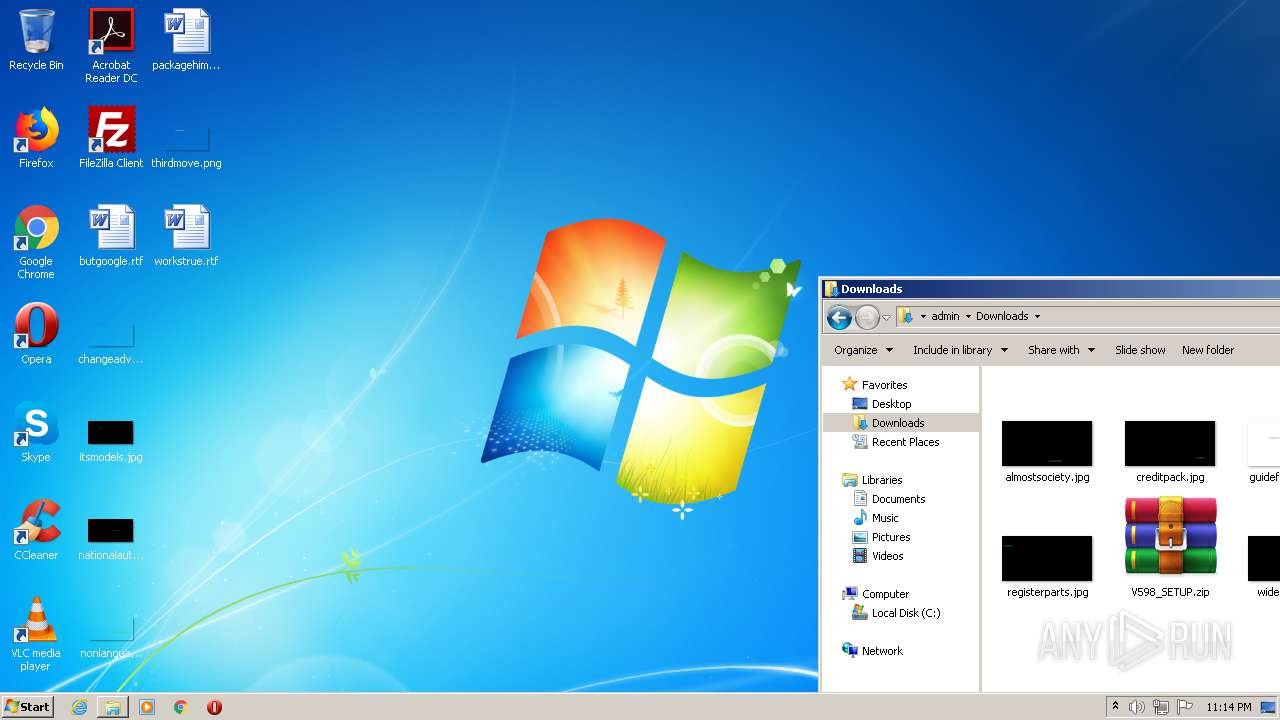Select Downloads in the navigation pane
Screen dimensions: 1280x720
[900, 423]
